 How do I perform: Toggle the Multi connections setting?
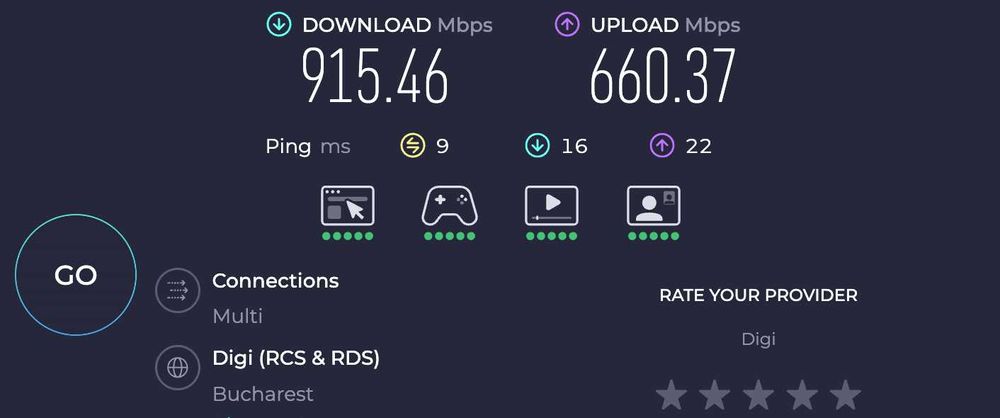(x=237, y=316)
